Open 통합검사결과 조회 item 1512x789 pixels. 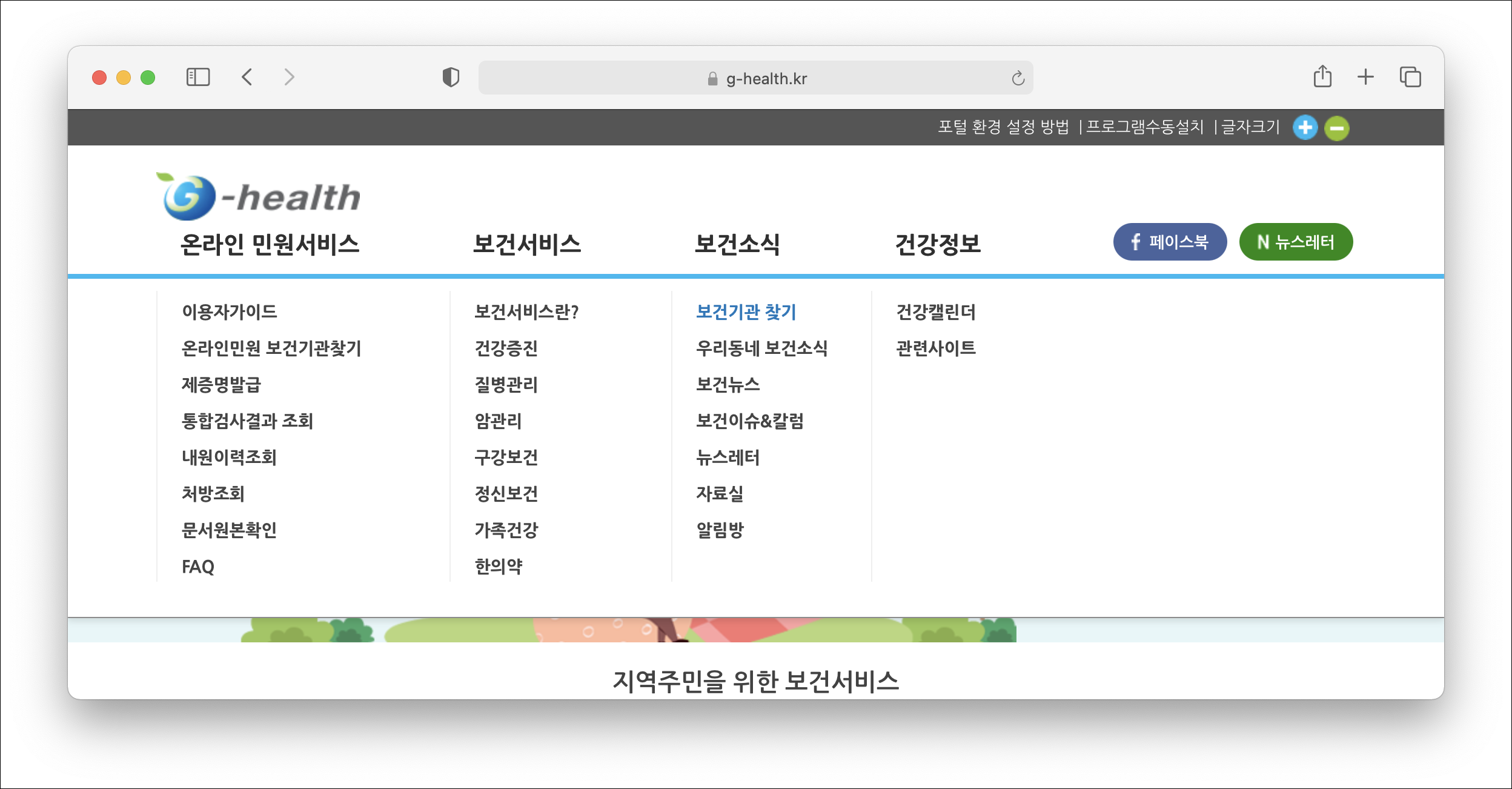[247, 421]
